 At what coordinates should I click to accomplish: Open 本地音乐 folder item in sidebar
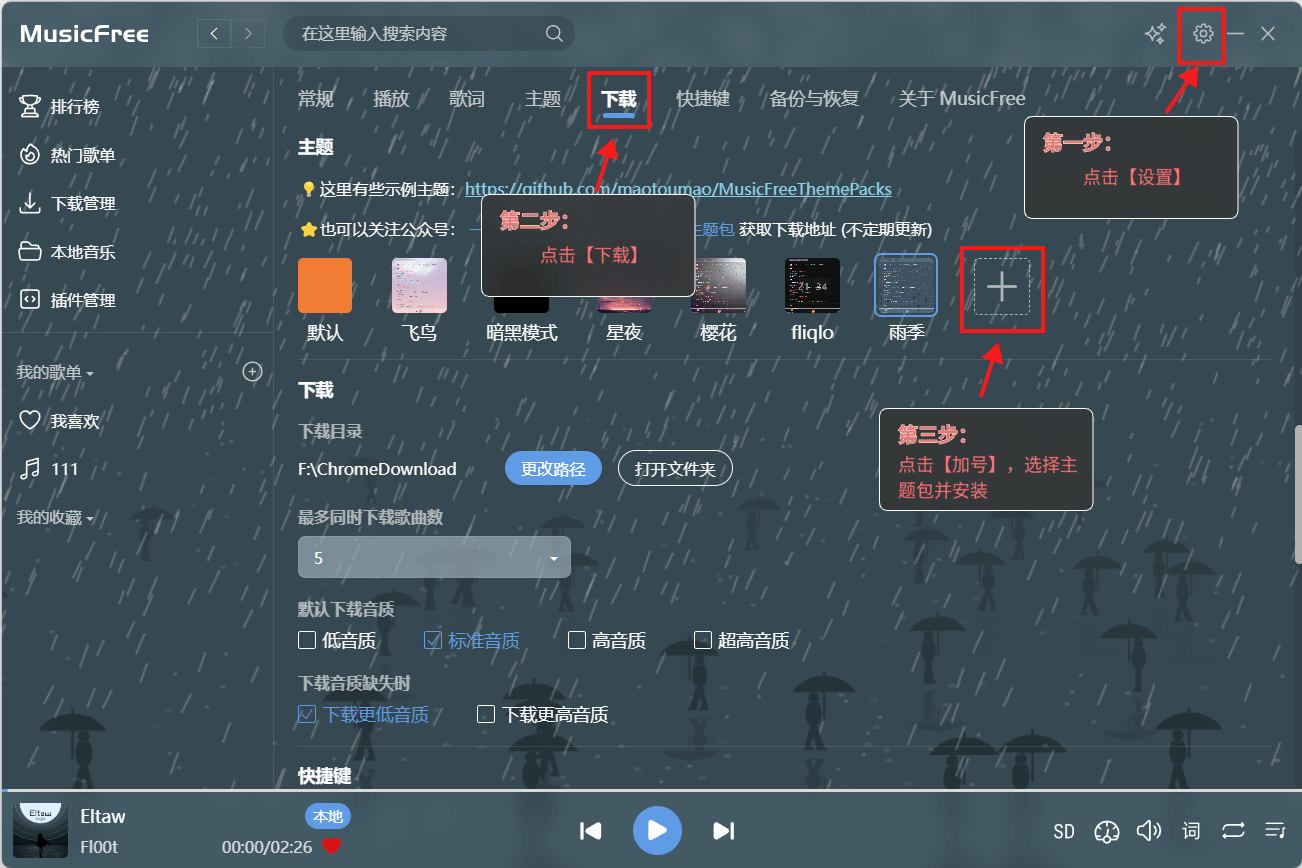click(137, 252)
